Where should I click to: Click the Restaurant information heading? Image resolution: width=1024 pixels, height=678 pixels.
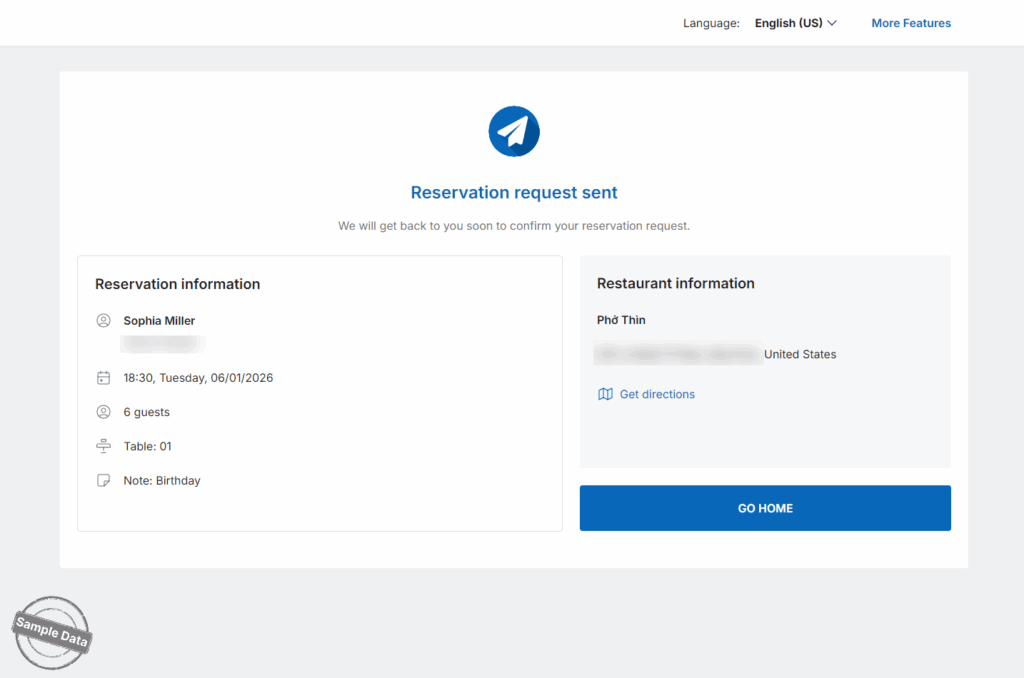click(x=676, y=284)
